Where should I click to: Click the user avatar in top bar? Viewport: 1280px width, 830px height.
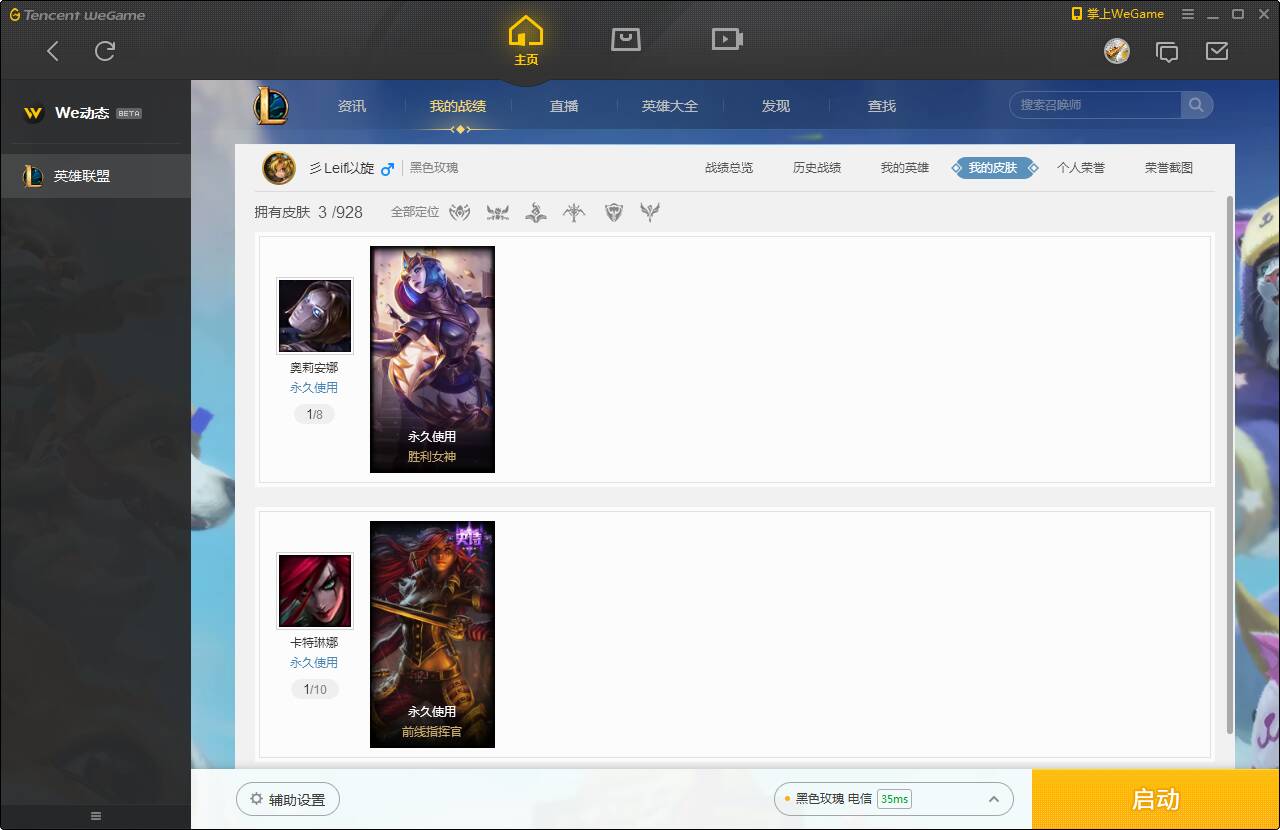pos(1117,51)
